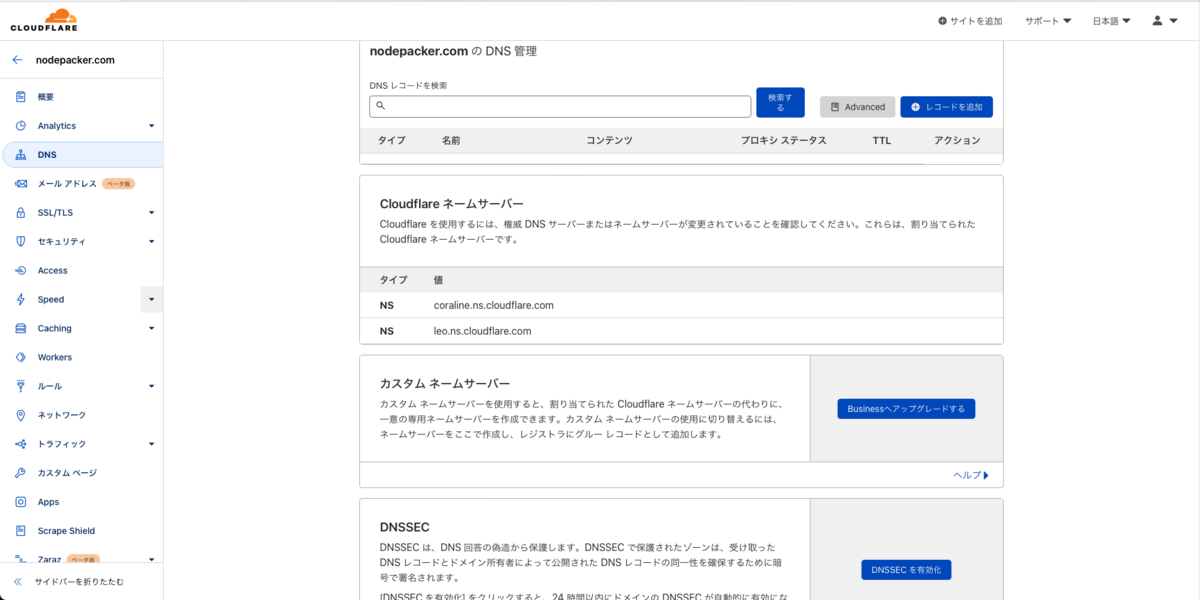
Task: Click the user account icon
Action: [1158, 20]
